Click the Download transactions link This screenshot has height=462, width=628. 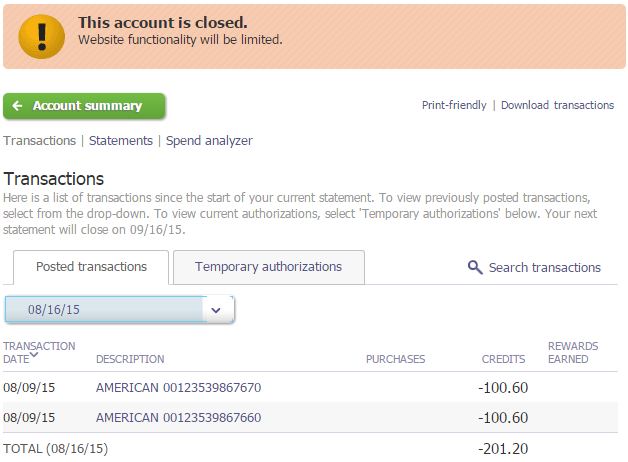click(557, 105)
